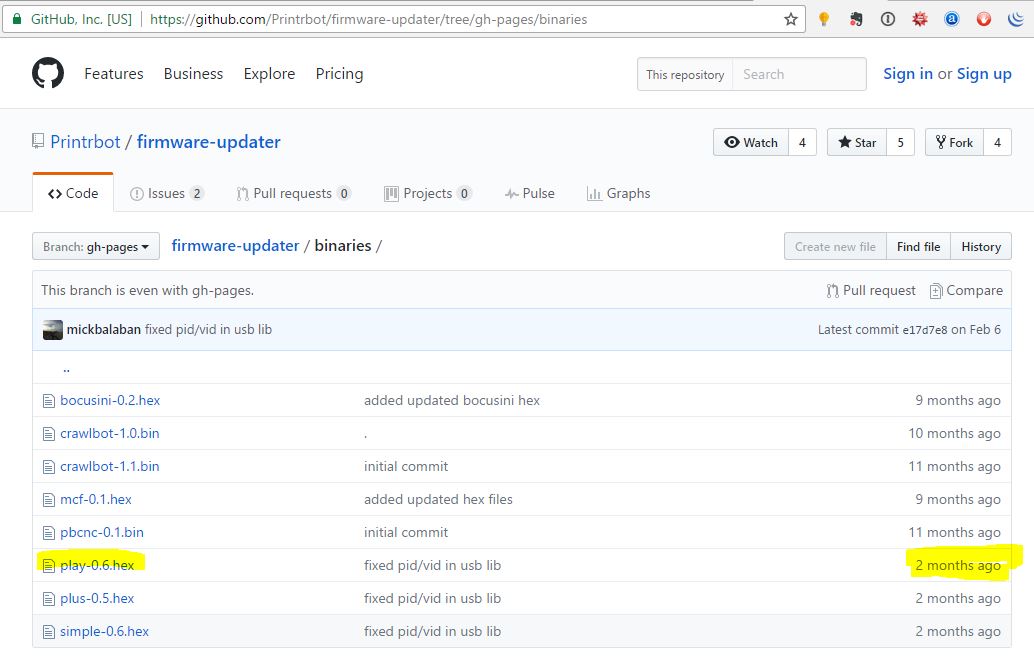Open Features in top navigation
The width and height of the screenshot is (1034, 658).
[x=114, y=74]
